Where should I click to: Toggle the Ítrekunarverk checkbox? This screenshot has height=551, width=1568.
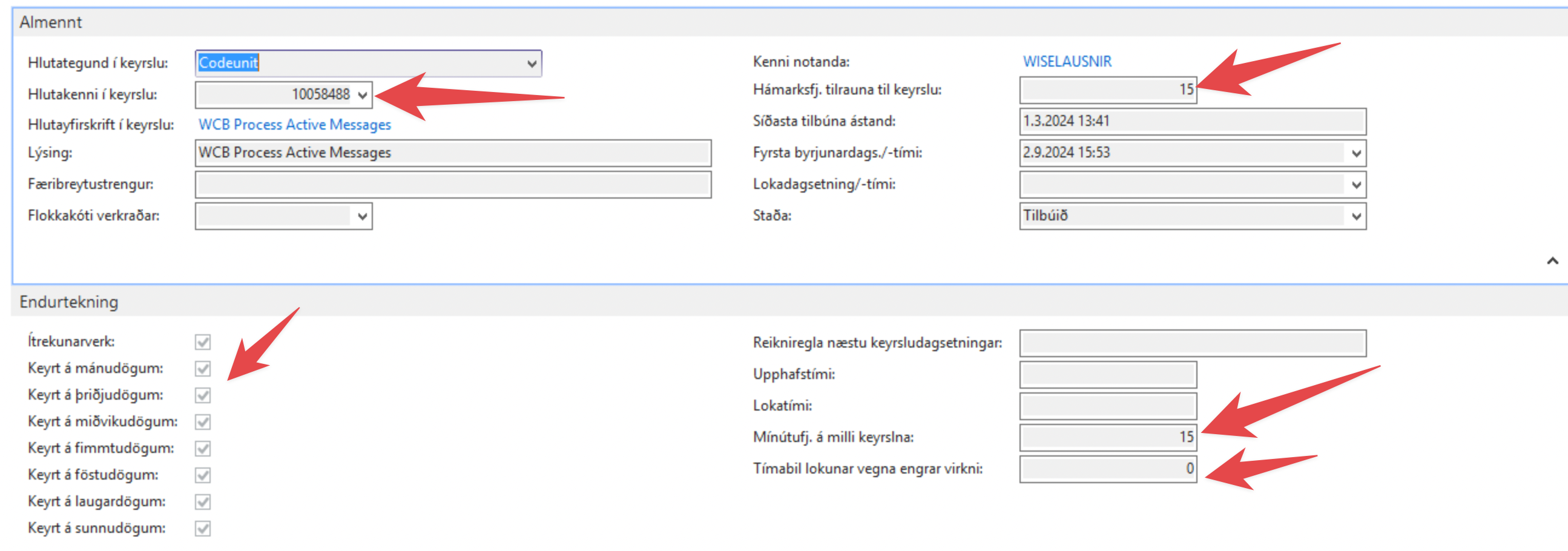(203, 341)
